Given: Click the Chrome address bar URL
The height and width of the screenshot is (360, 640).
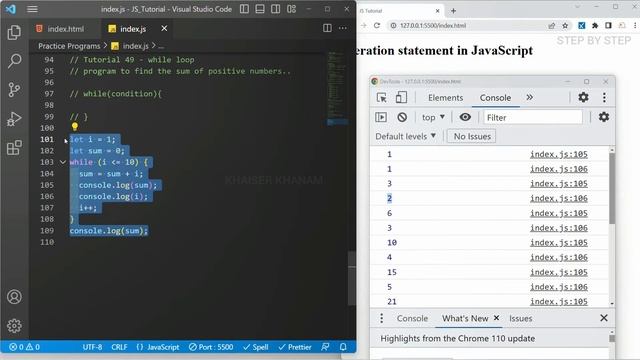Looking at the screenshot, I should (433, 25).
